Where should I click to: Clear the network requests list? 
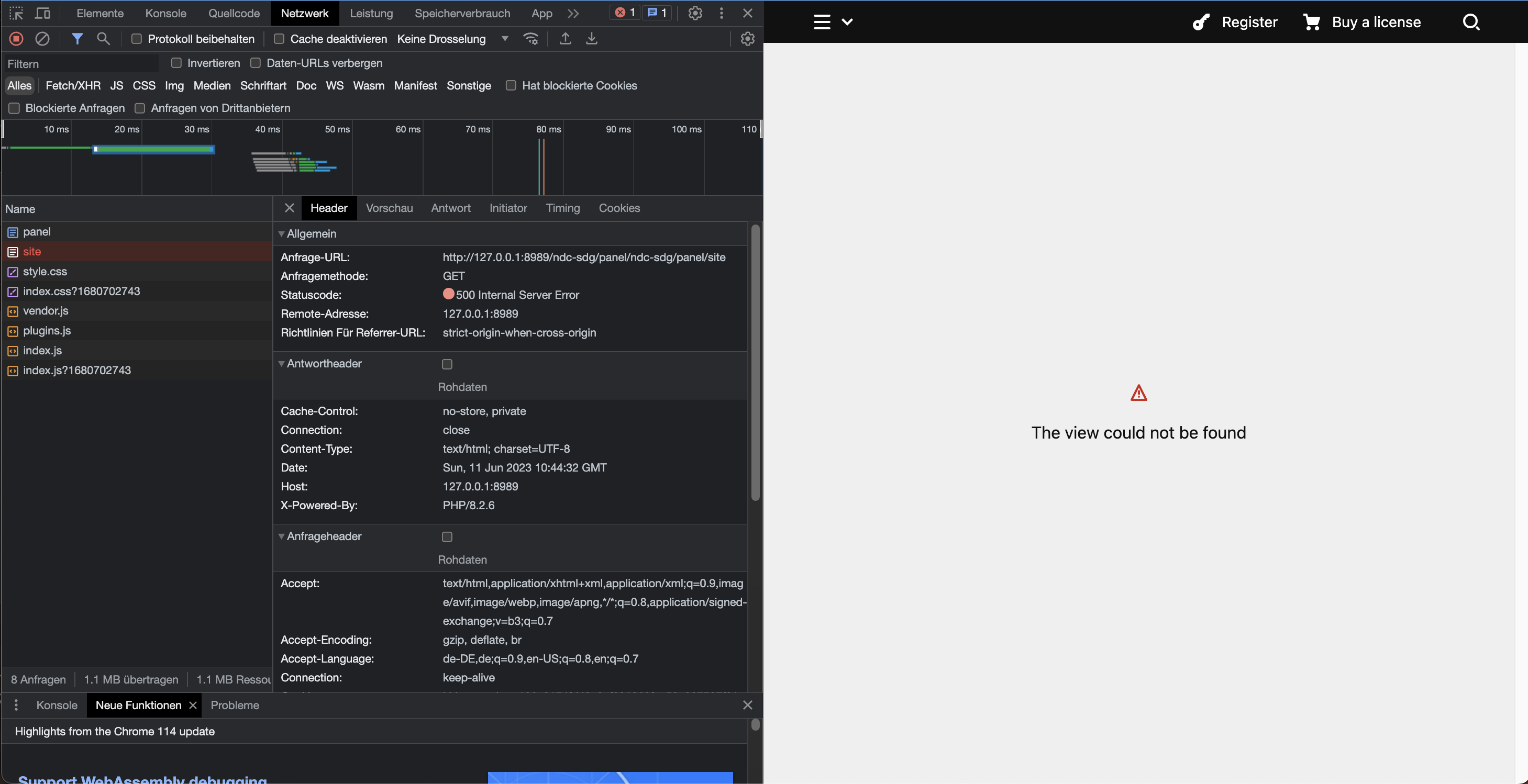pyautogui.click(x=42, y=39)
